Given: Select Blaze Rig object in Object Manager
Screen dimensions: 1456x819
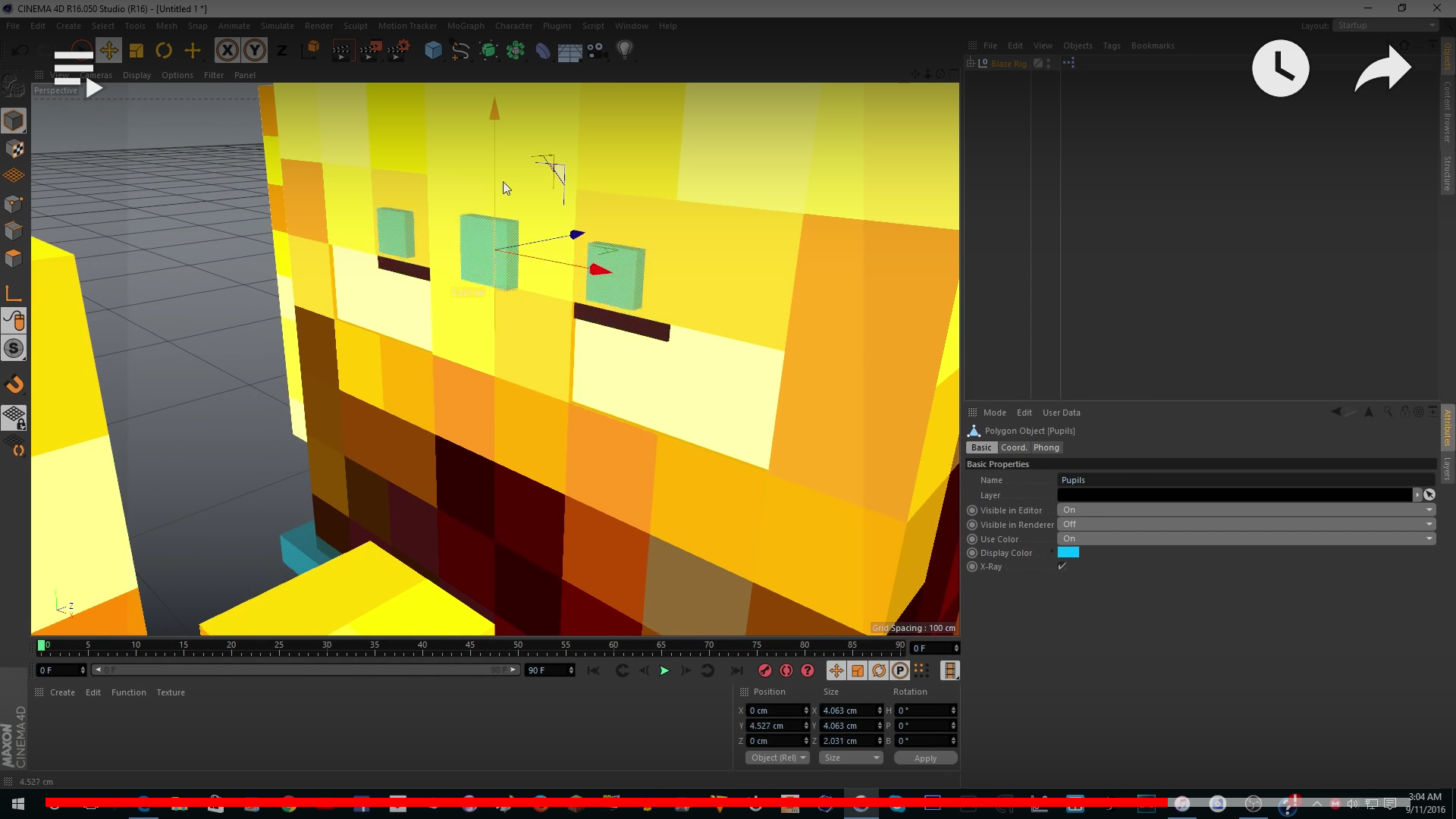Looking at the screenshot, I should [x=1009, y=64].
